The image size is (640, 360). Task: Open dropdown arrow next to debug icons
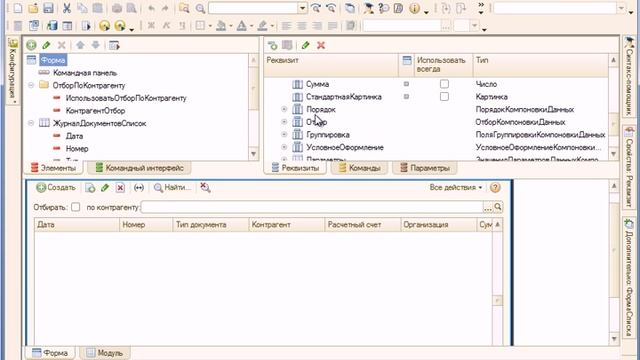click(131, 29)
